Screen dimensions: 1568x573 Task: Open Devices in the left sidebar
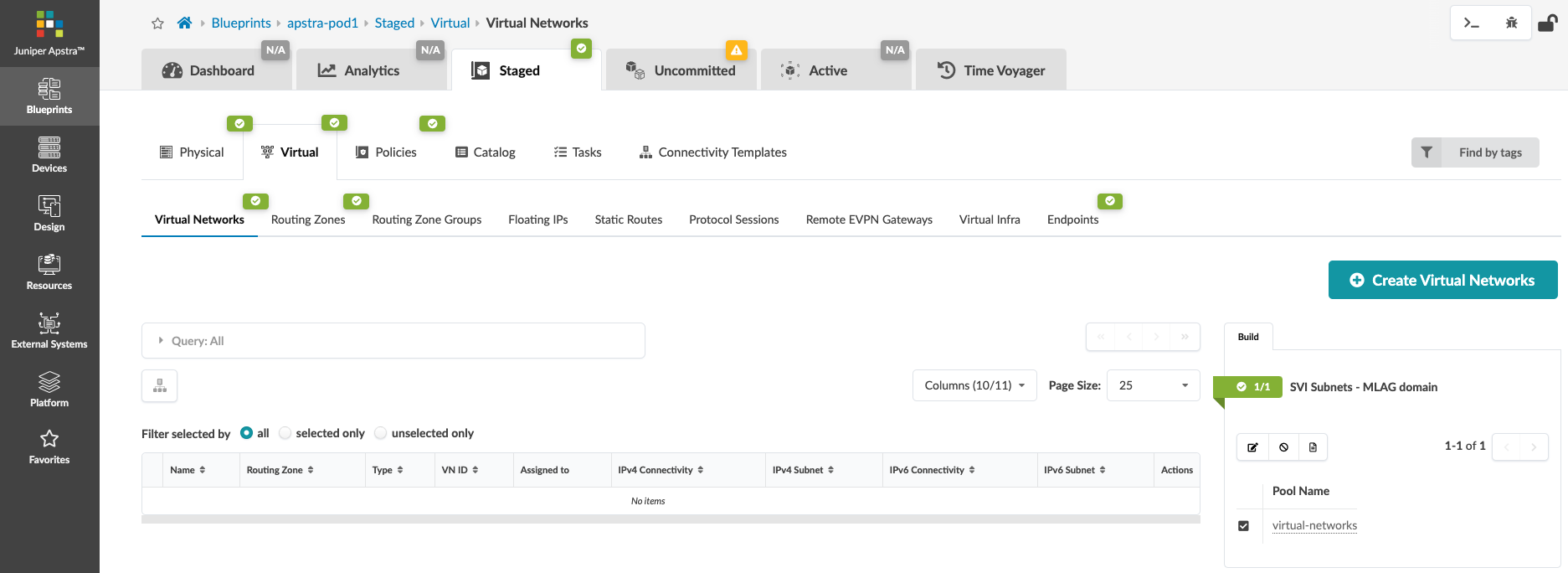pyautogui.click(x=49, y=155)
